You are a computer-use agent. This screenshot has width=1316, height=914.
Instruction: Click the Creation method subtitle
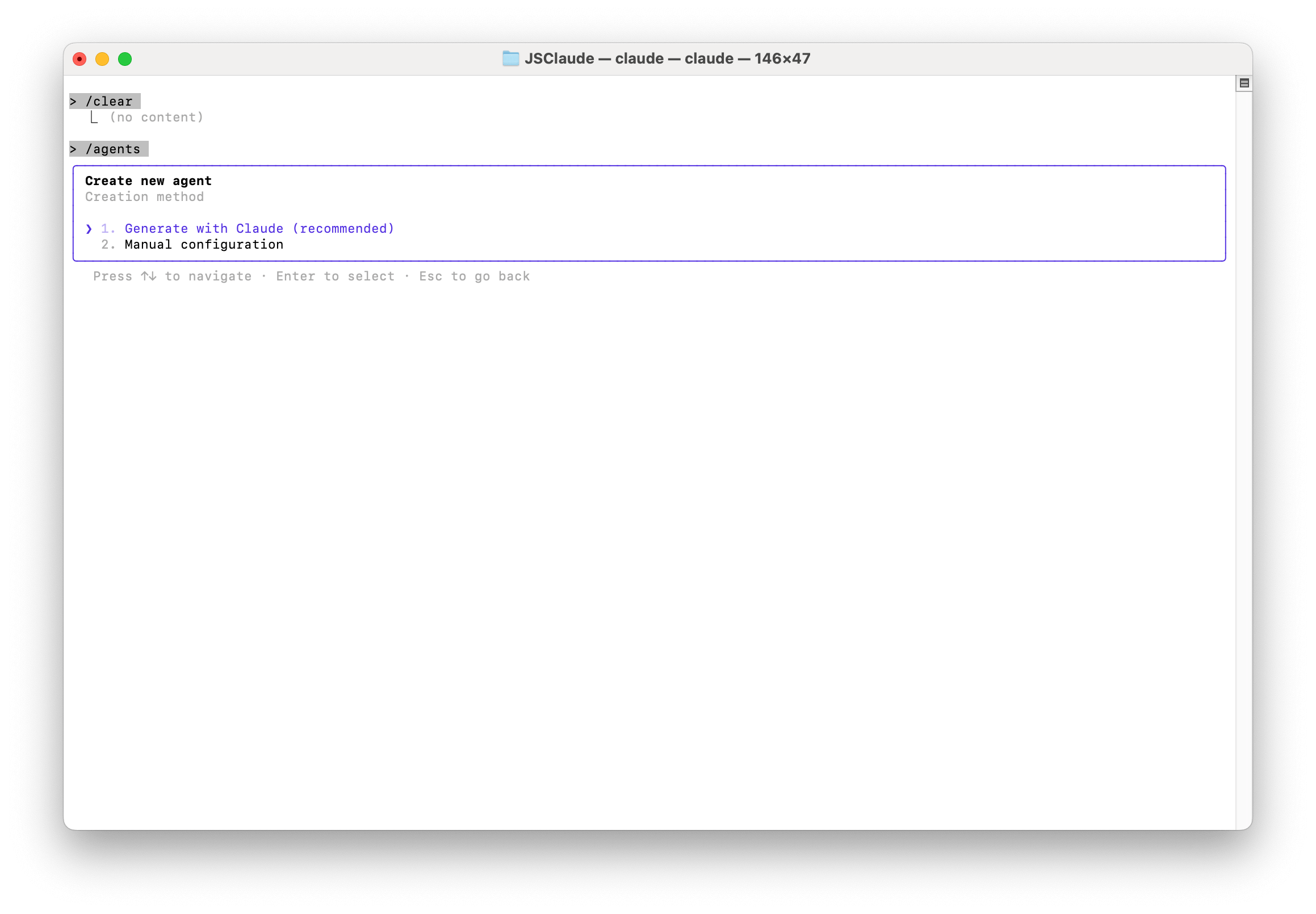point(144,197)
